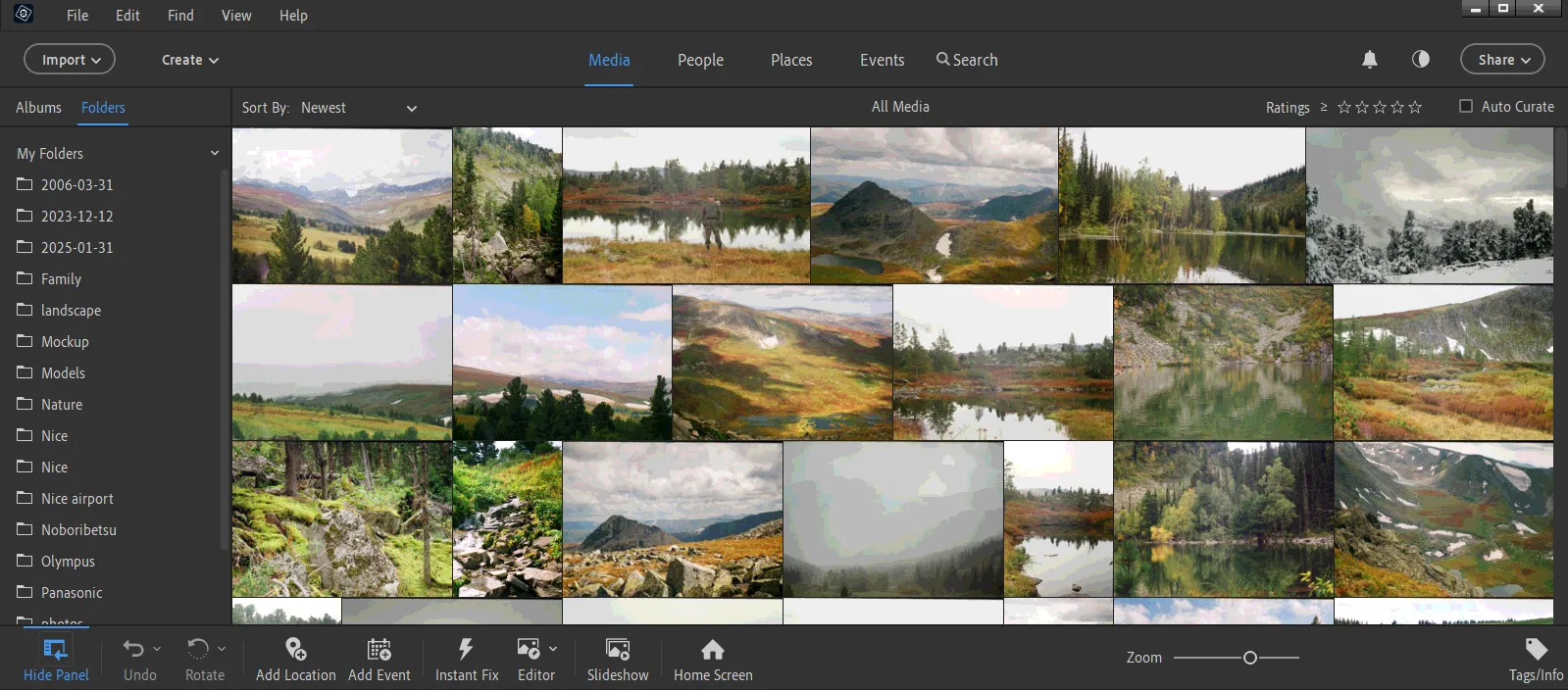The height and width of the screenshot is (690, 1568).
Task: Open the Help menu
Action: tap(293, 15)
